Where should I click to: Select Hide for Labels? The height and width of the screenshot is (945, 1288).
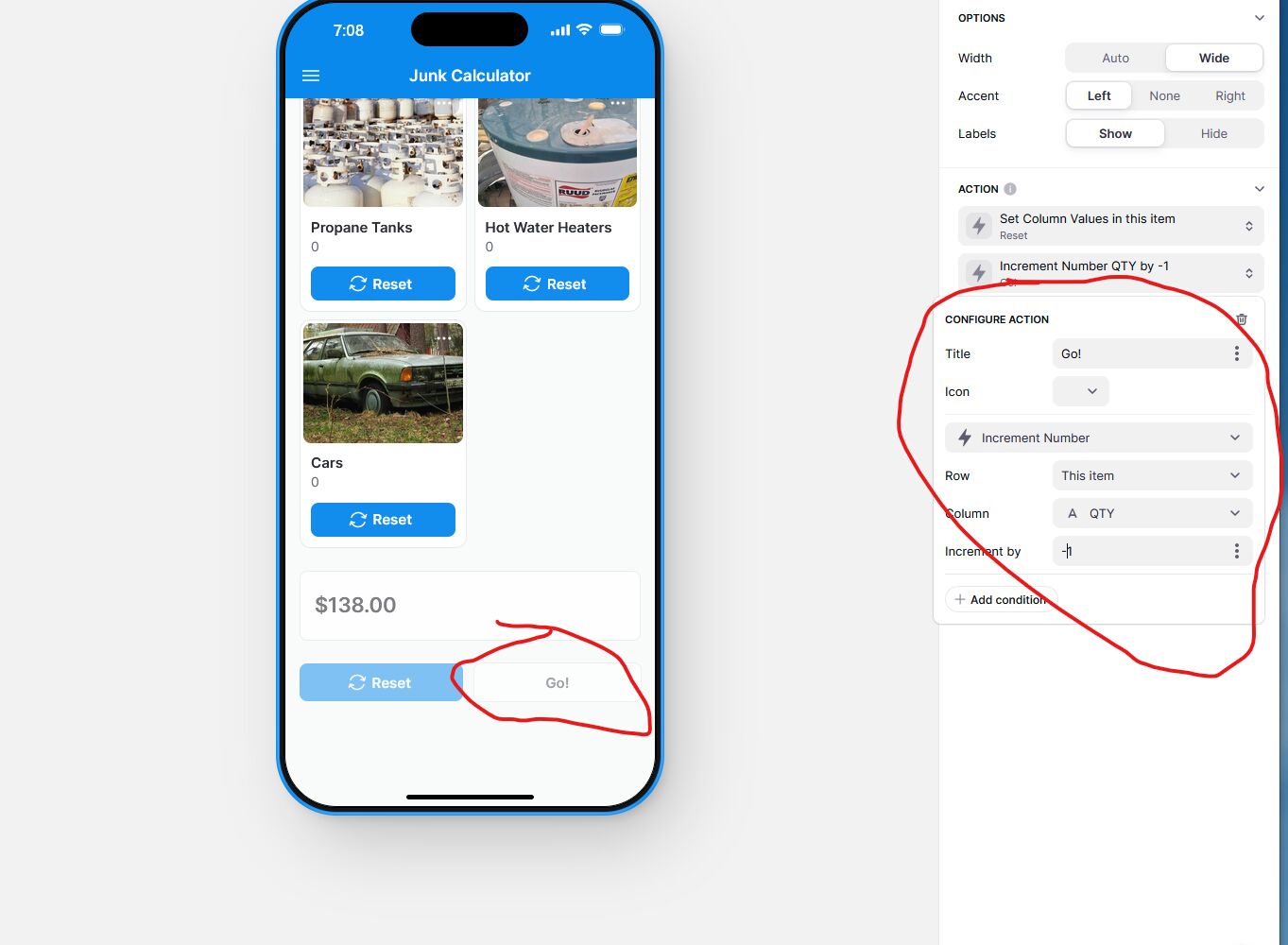coord(1213,133)
